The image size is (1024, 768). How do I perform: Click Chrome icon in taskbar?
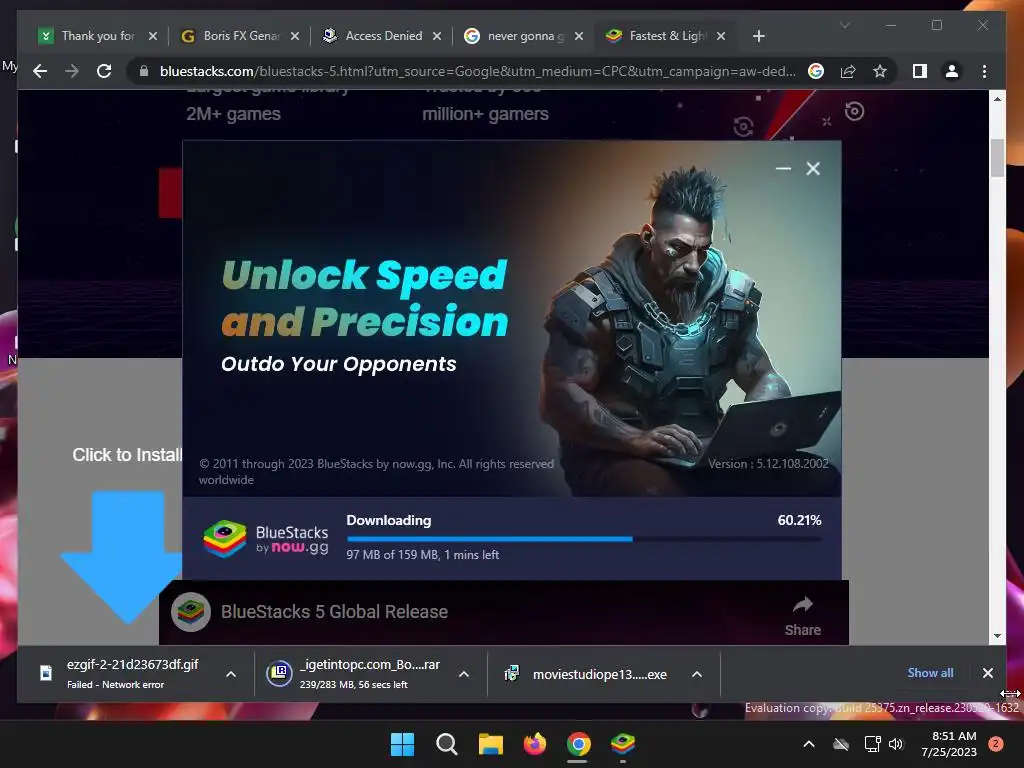(579, 744)
